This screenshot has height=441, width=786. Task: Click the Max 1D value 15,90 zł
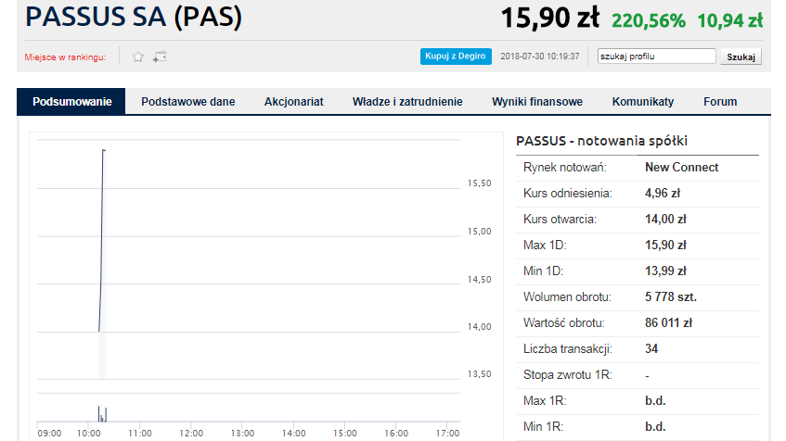point(665,246)
